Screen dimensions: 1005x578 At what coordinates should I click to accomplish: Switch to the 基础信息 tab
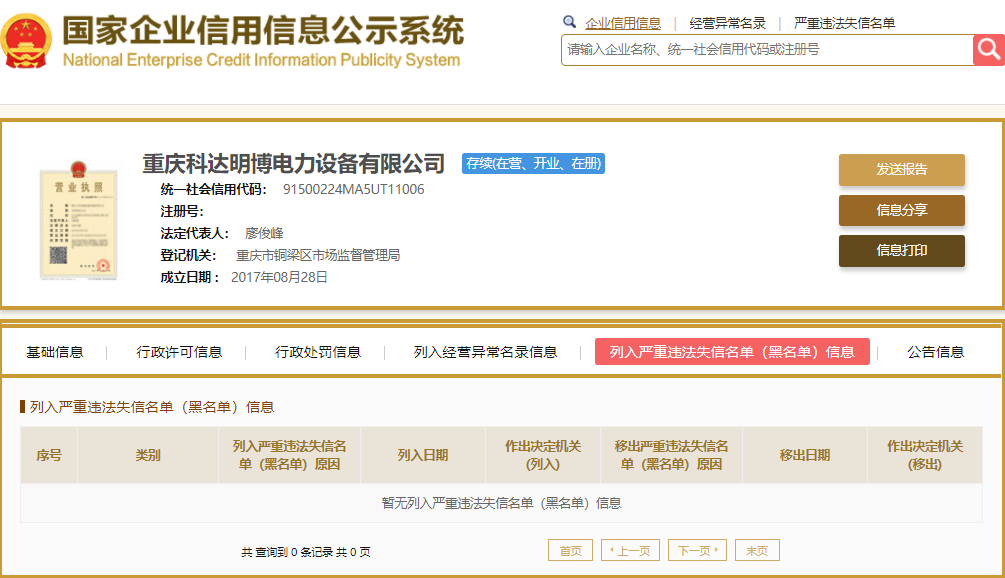[x=55, y=352]
